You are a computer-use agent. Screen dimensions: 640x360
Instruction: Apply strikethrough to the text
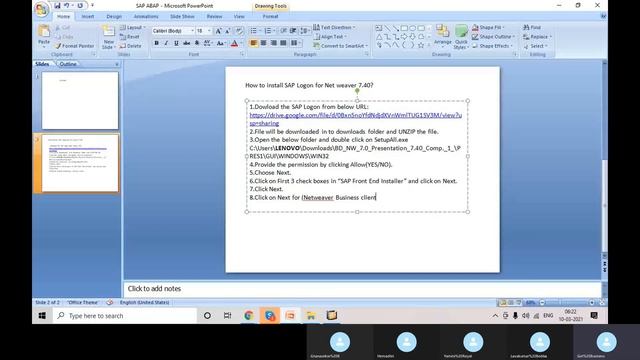click(x=187, y=43)
